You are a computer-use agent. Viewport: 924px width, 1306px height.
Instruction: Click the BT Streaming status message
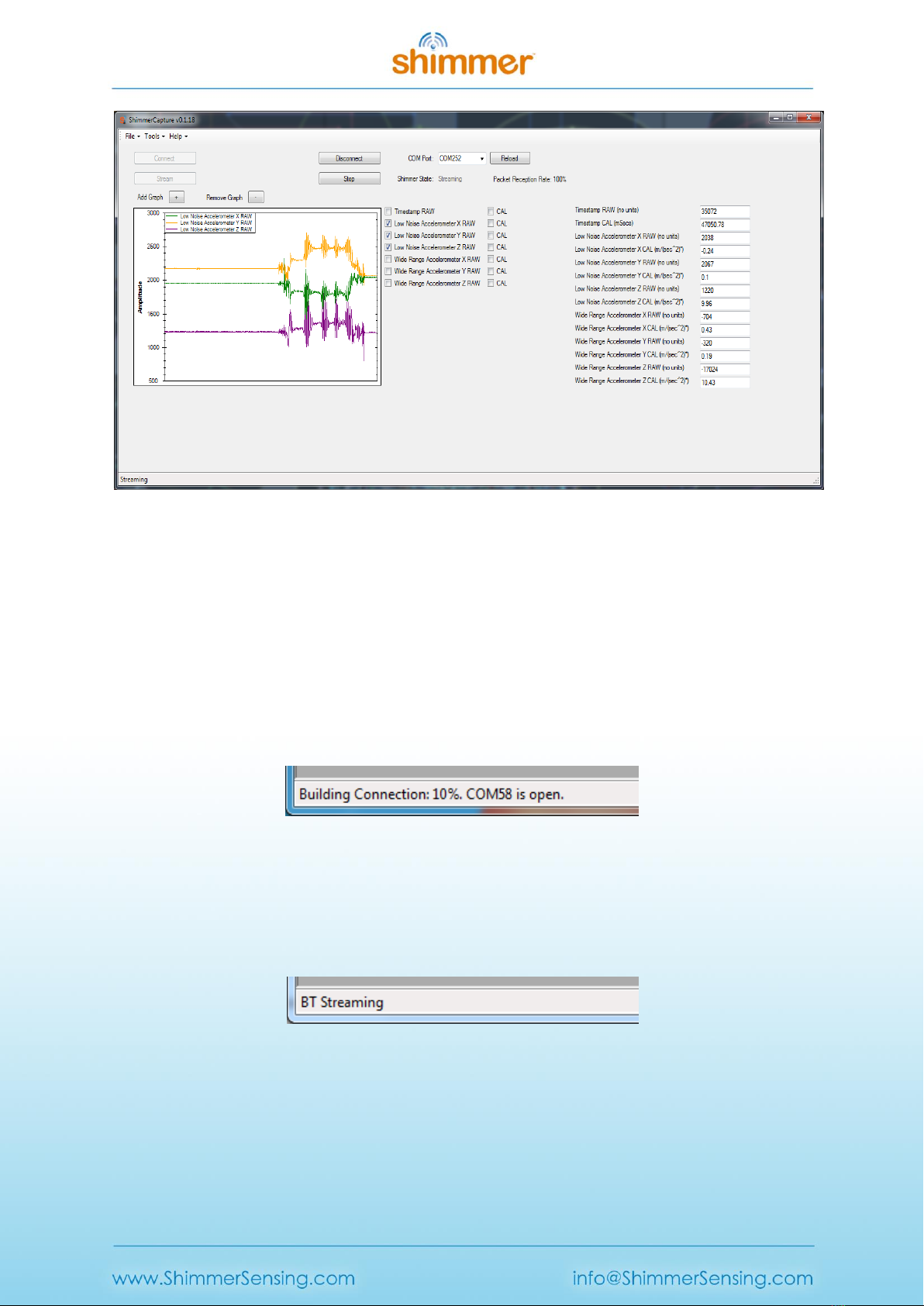pos(342,1002)
